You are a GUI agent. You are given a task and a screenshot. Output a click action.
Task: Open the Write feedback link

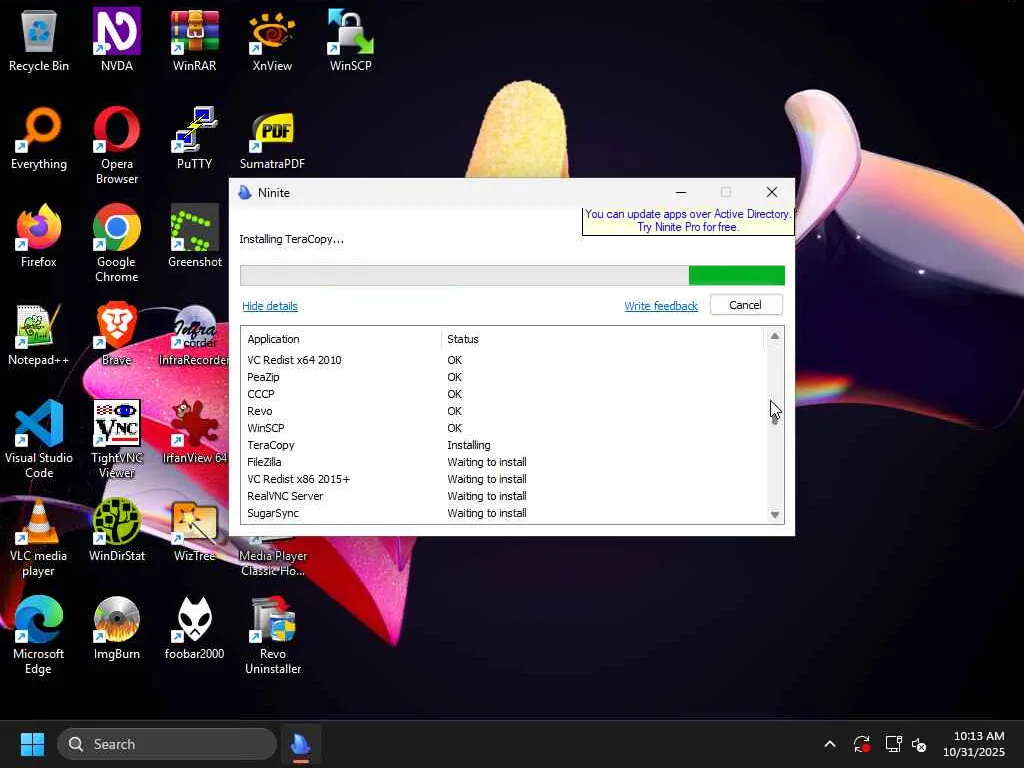pyautogui.click(x=661, y=306)
